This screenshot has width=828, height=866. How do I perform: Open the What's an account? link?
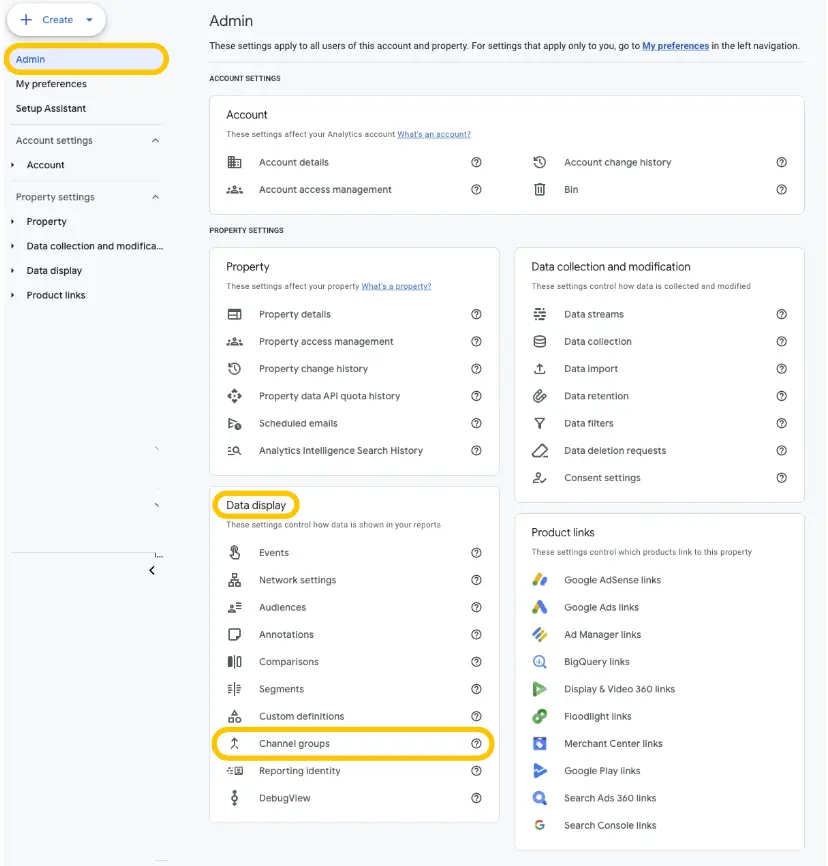(434, 134)
